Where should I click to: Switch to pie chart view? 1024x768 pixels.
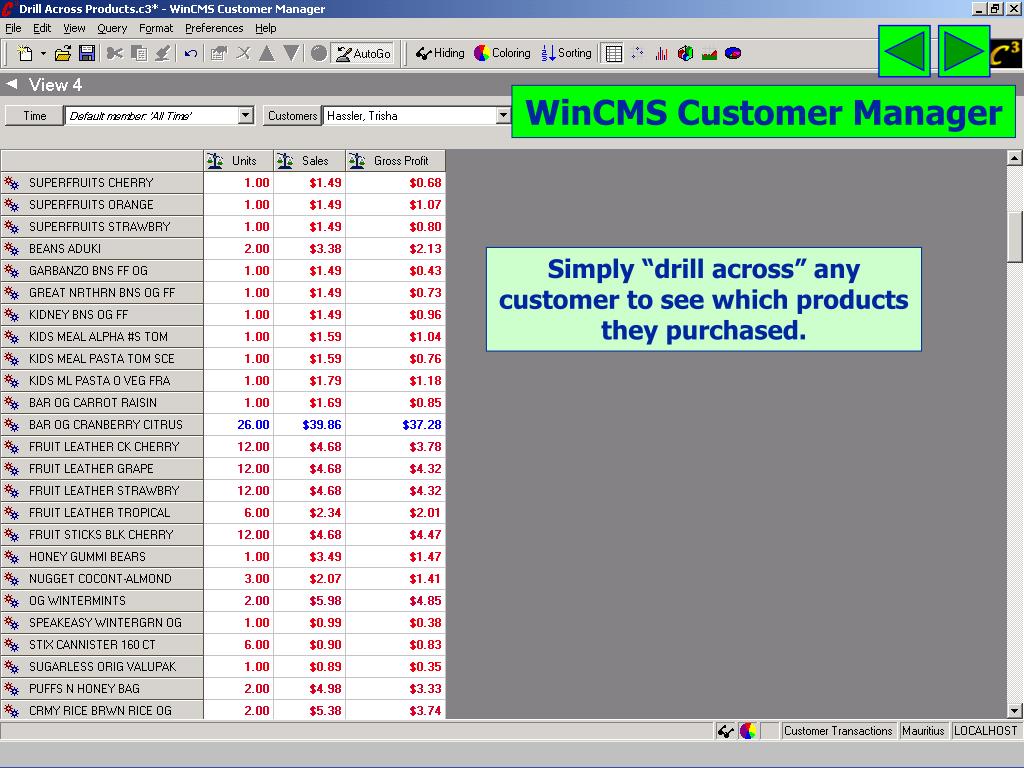[x=733, y=54]
